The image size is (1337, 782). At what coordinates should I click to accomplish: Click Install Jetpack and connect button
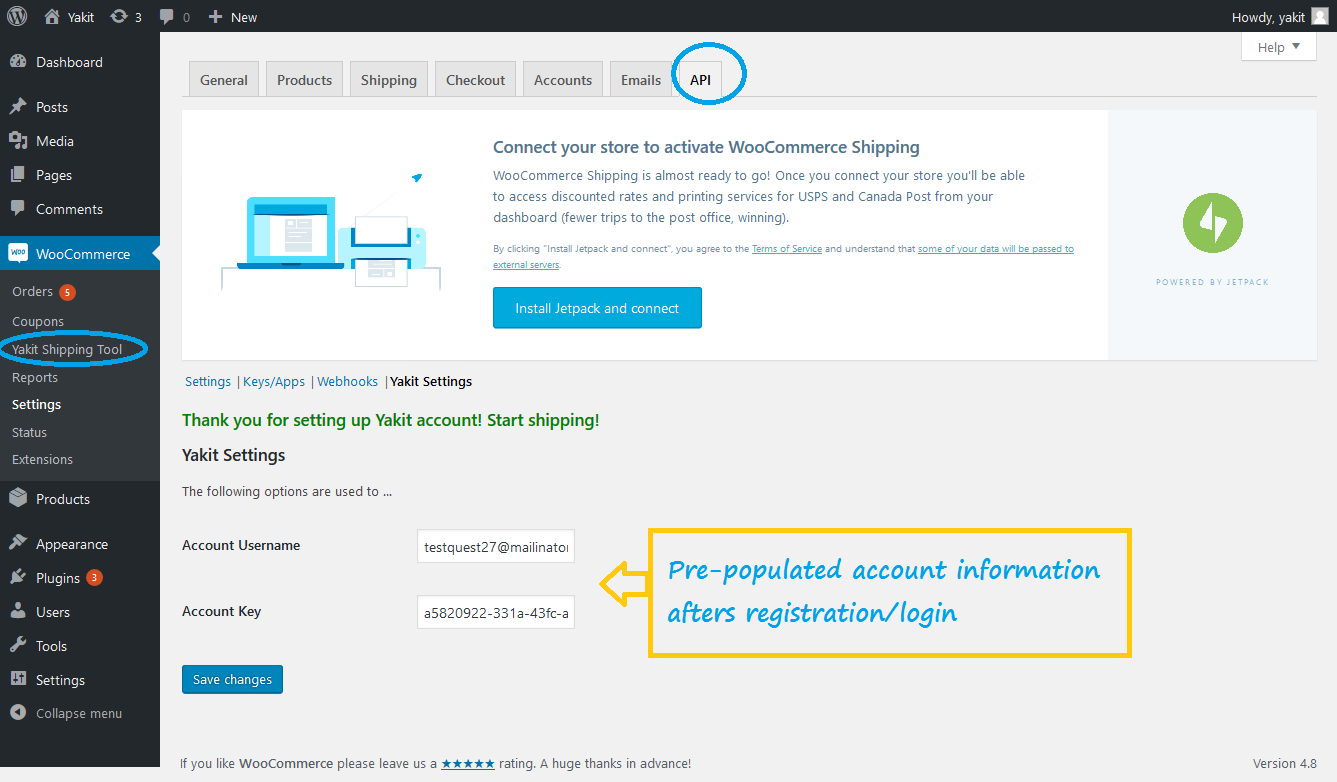(597, 308)
